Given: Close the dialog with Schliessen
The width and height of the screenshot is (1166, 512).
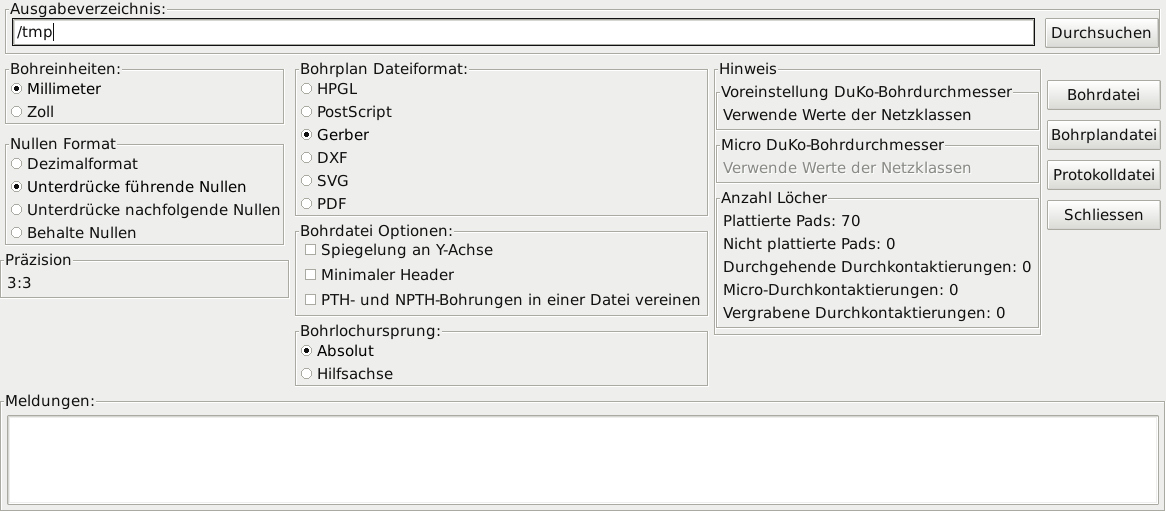Looking at the screenshot, I should 1103,215.
